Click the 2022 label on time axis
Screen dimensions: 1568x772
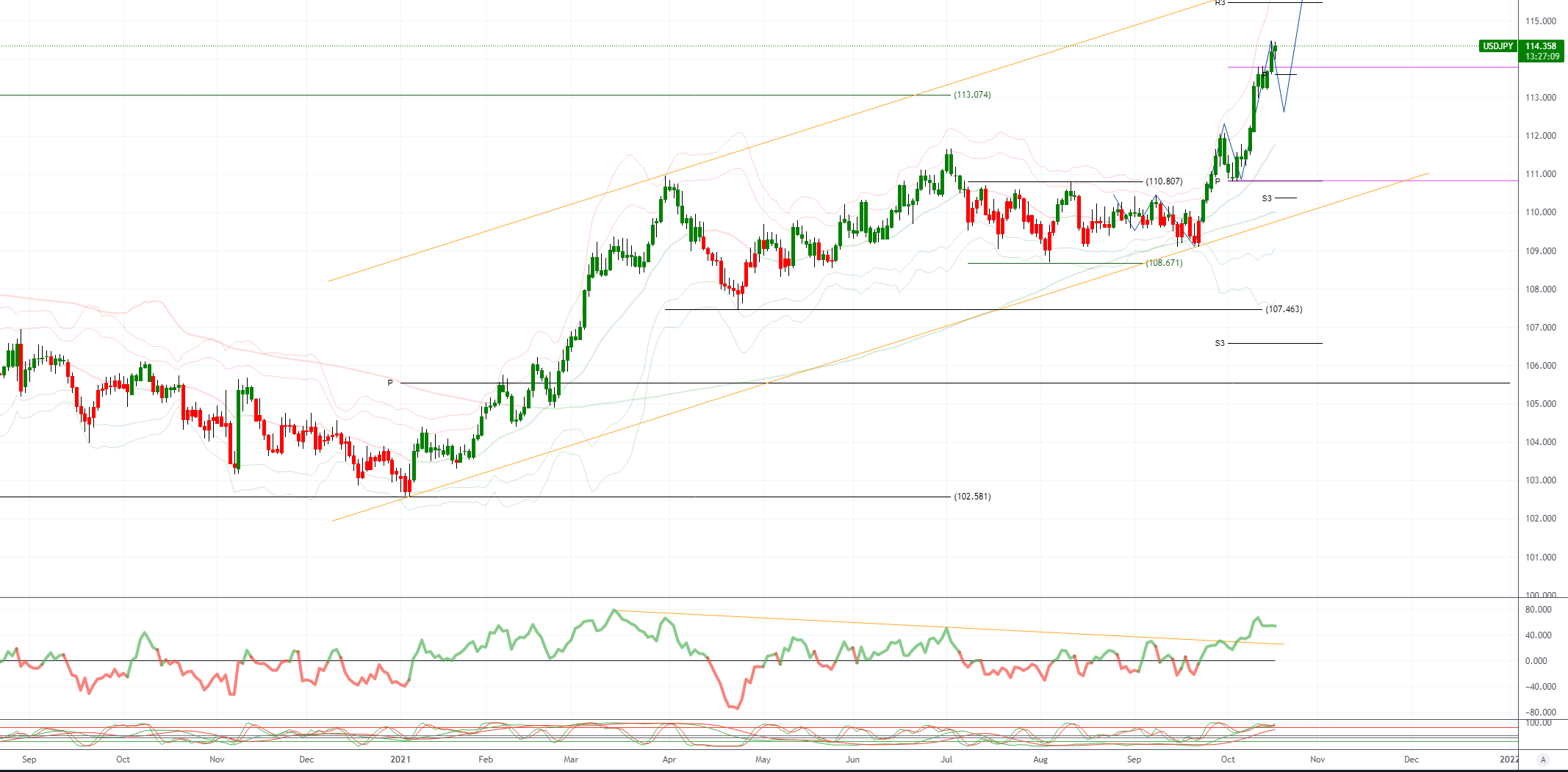coord(1508,760)
